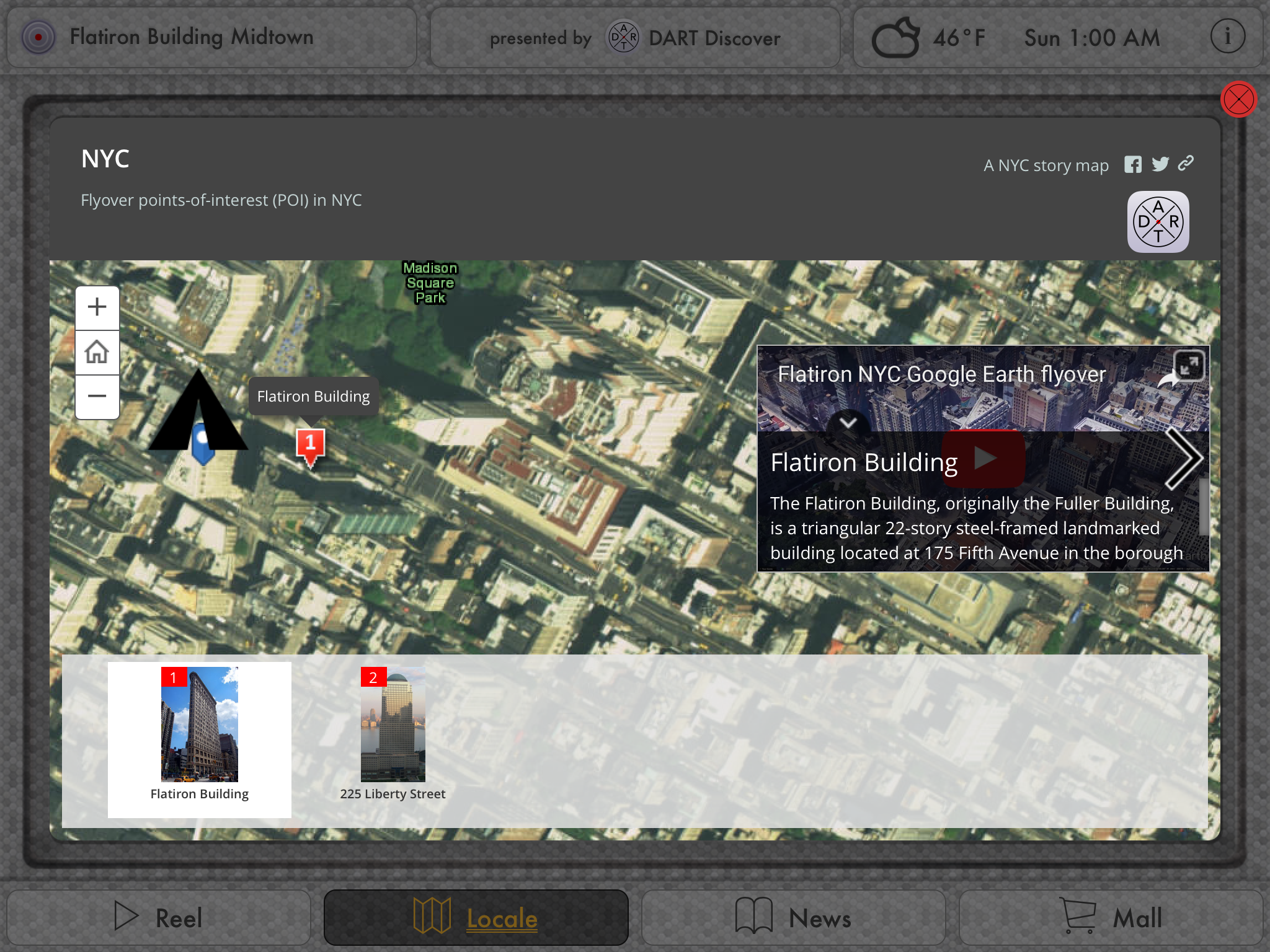Click the Twitter share icon
The height and width of the screenshot is (952, 1270).
[1160, 164]
